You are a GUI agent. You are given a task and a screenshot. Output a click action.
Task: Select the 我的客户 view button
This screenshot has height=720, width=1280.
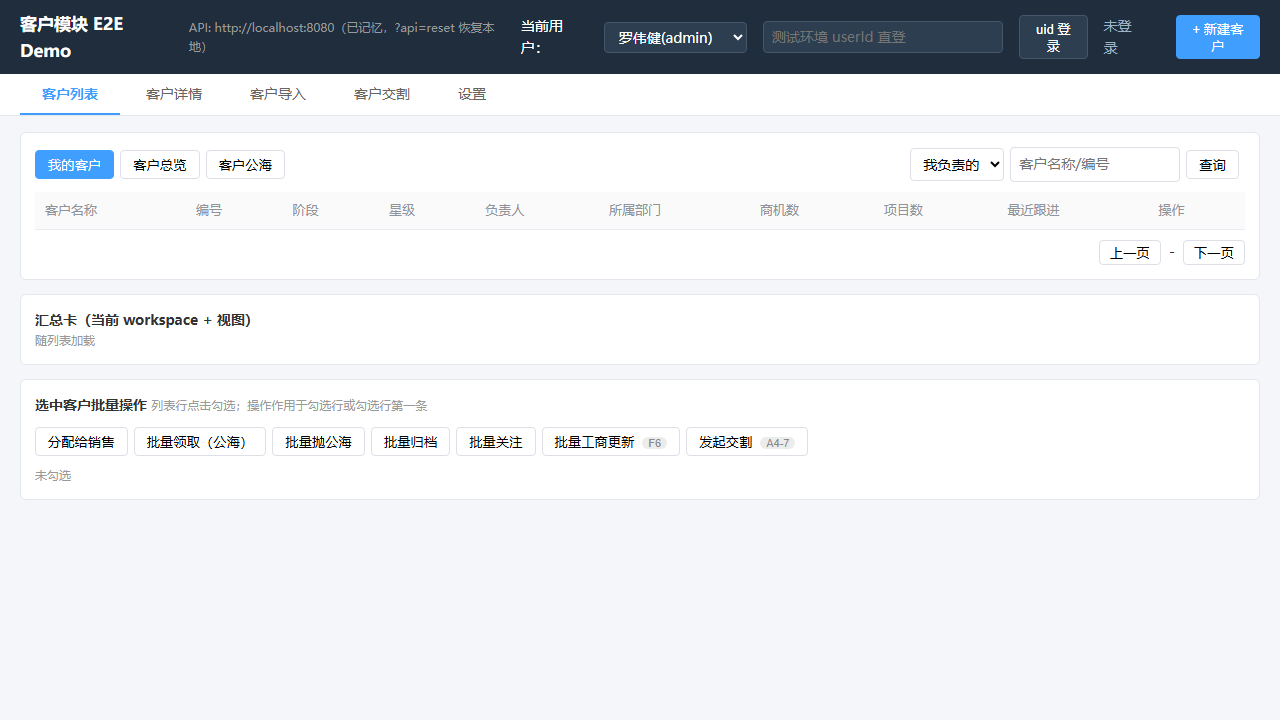pyautogui.click(x=74, y=165)
